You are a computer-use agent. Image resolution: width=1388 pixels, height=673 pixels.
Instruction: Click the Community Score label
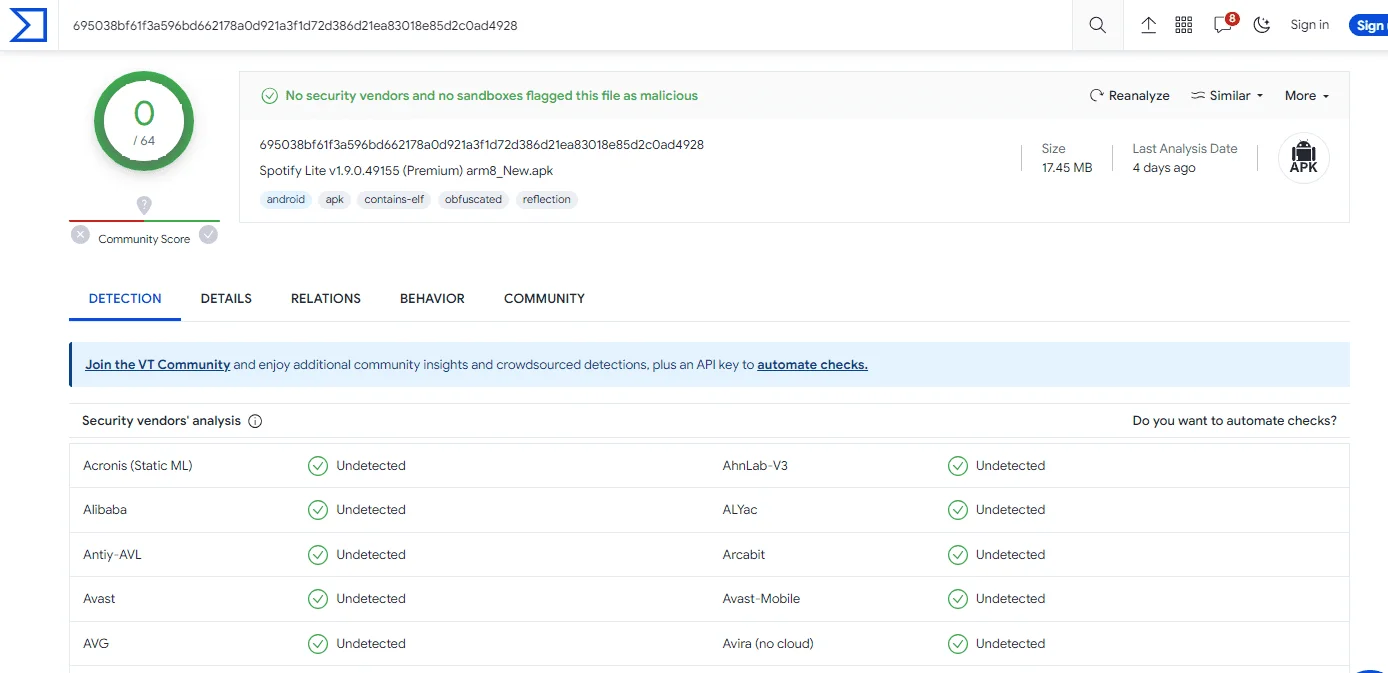pos(144,240)
